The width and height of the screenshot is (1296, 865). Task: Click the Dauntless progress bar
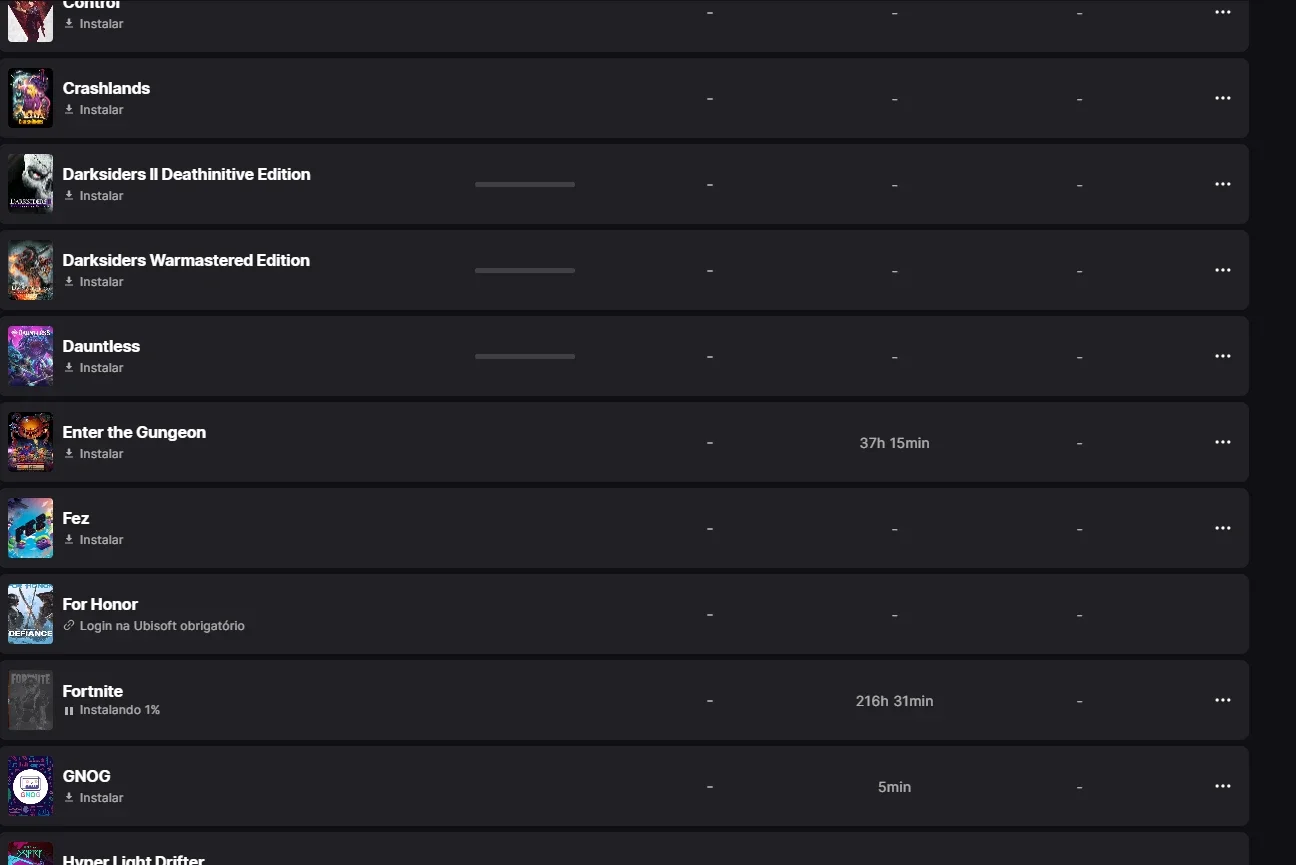click(525, 356)
